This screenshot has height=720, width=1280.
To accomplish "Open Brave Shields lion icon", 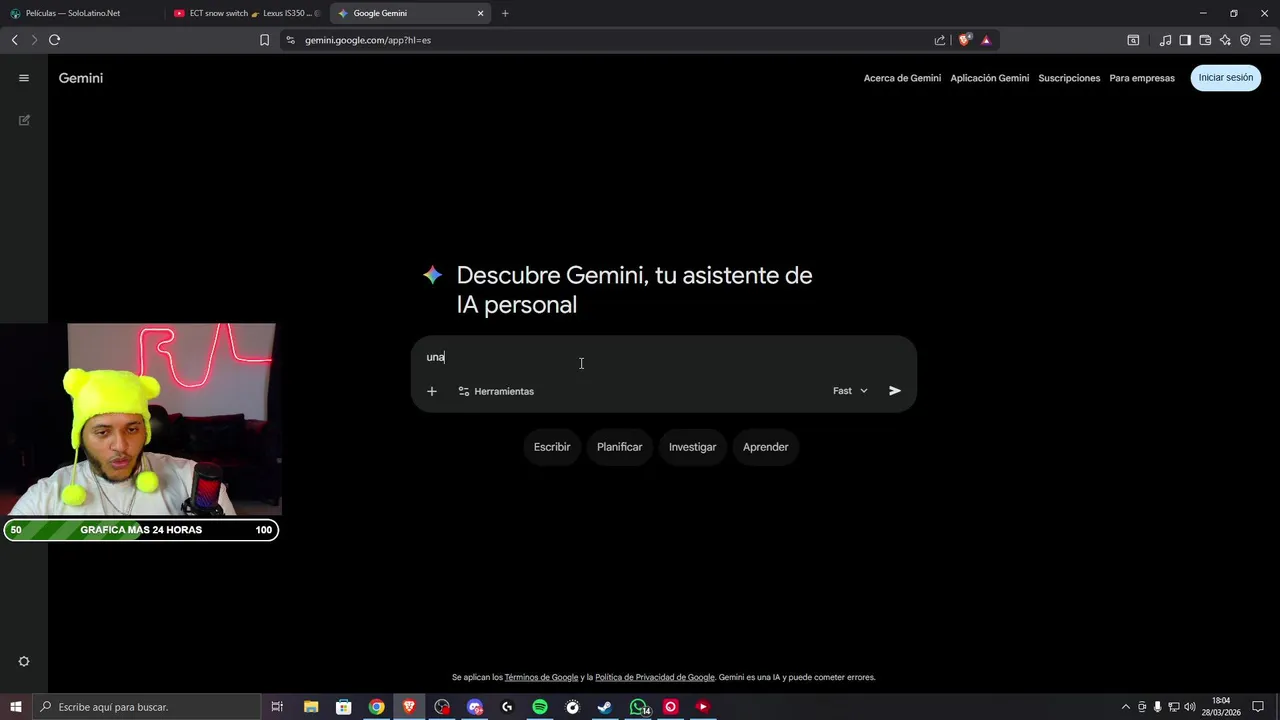I will pos(964,40).
